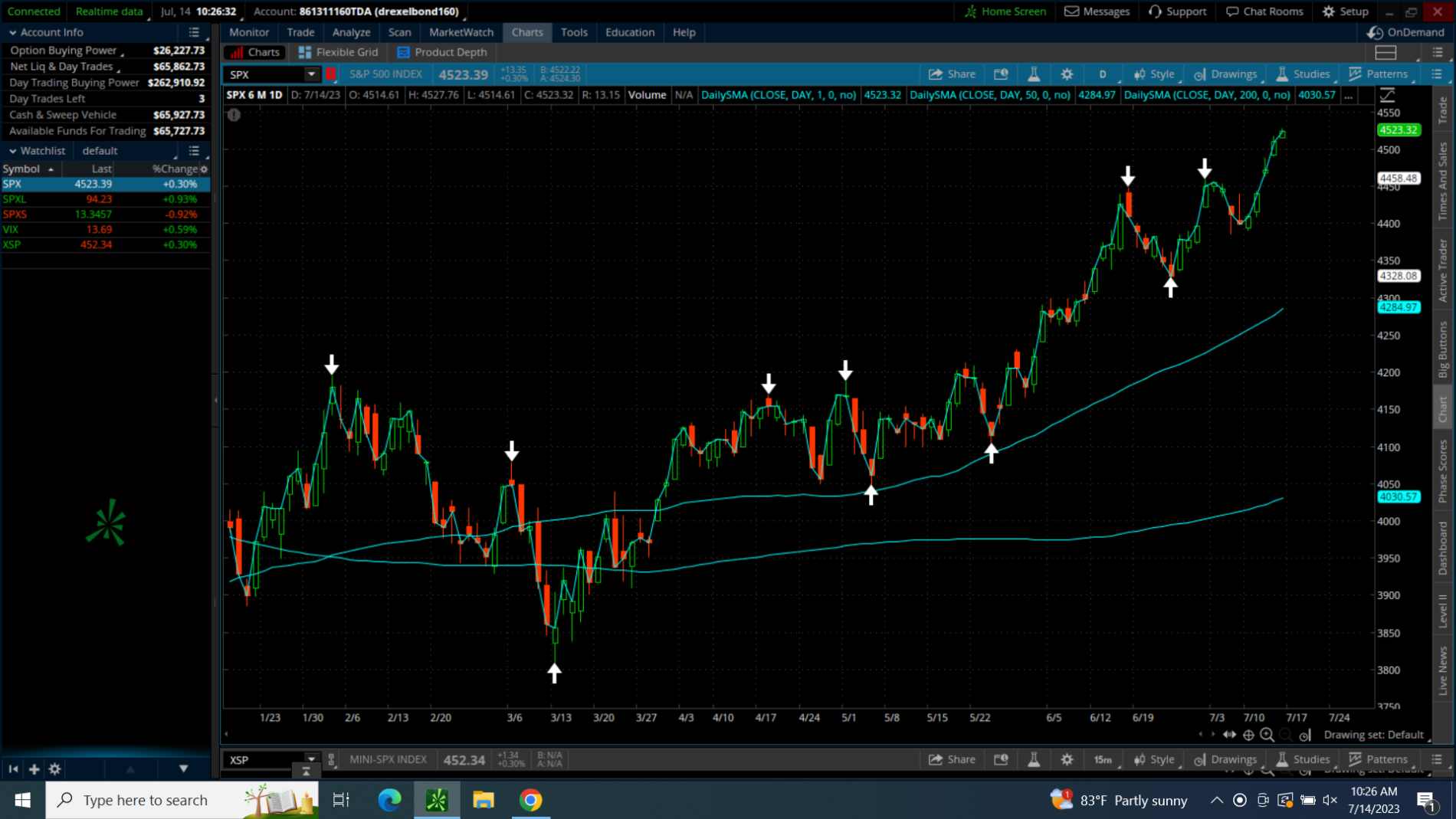Click the zoom in magnifier below the chart
The height and width of the screenshot is (819, 1456).
point(1267,735)
